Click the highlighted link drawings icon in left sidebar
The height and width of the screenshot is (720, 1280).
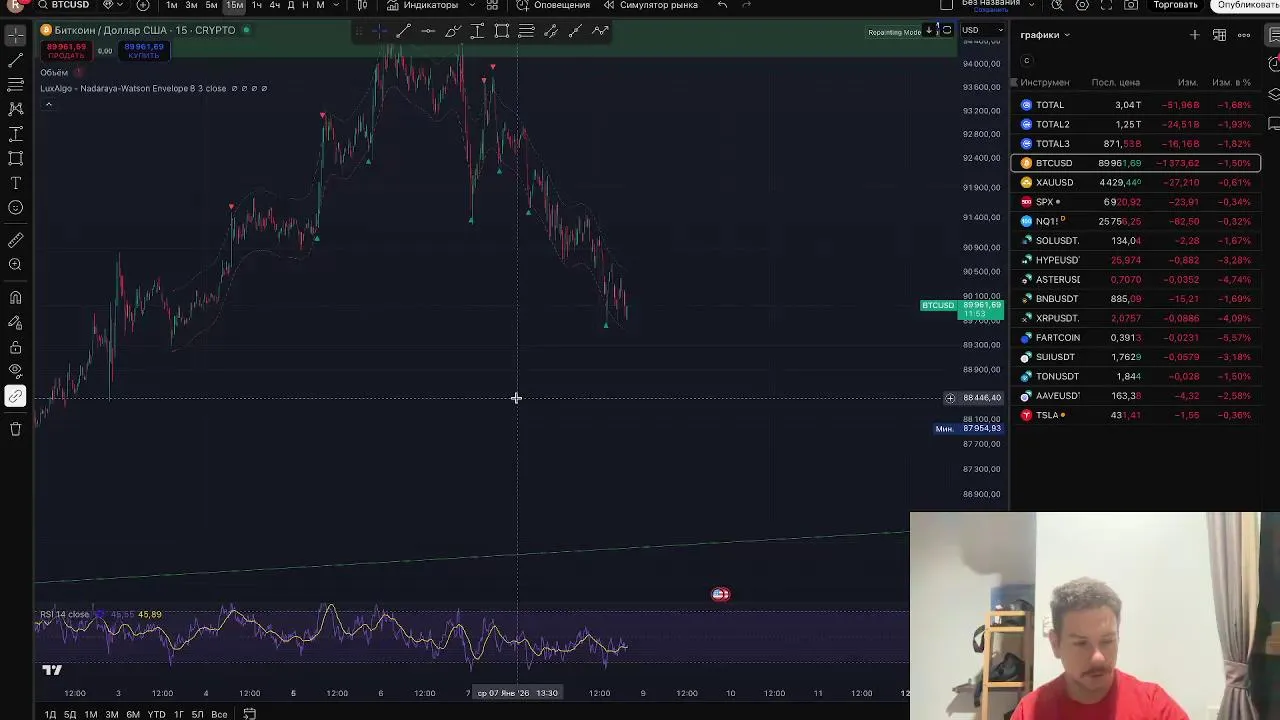coord(15,397)
